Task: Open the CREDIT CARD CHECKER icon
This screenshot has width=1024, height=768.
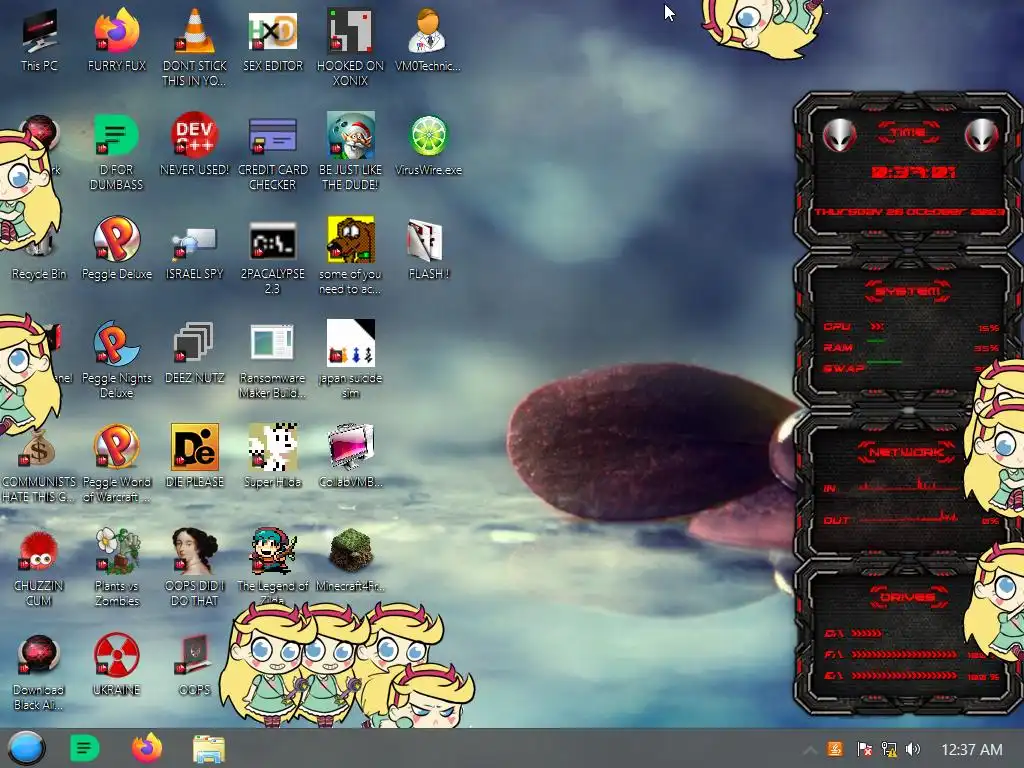Action: pyautogui.click(x=272, y=152)
